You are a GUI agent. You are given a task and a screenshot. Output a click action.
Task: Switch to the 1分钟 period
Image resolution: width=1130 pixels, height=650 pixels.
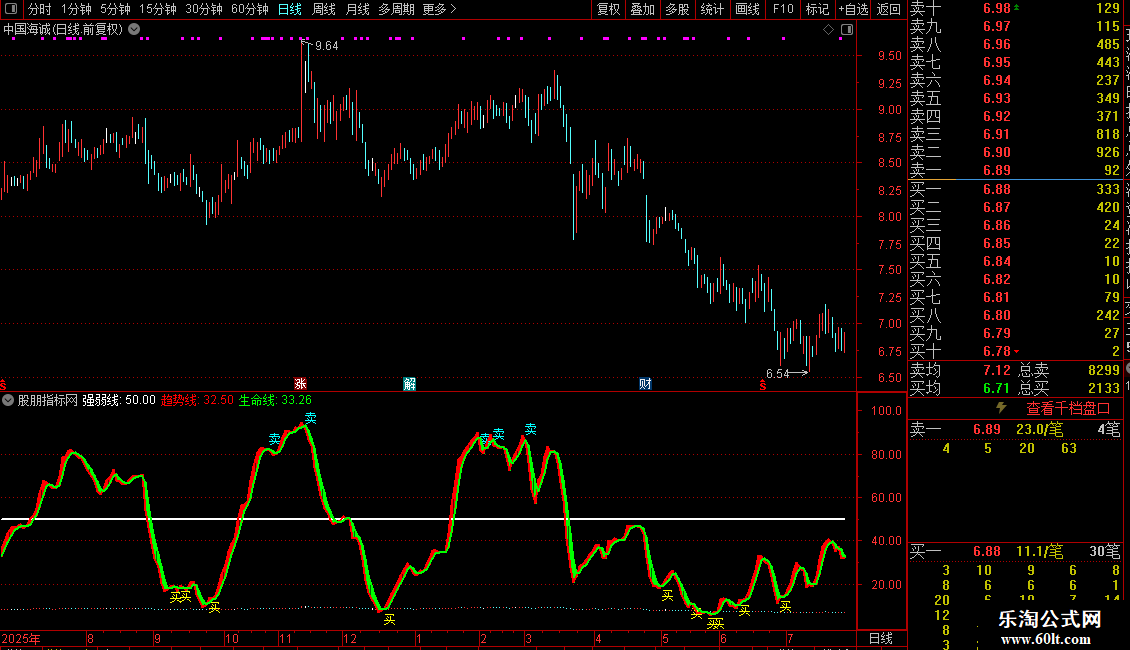coord(76,9)
